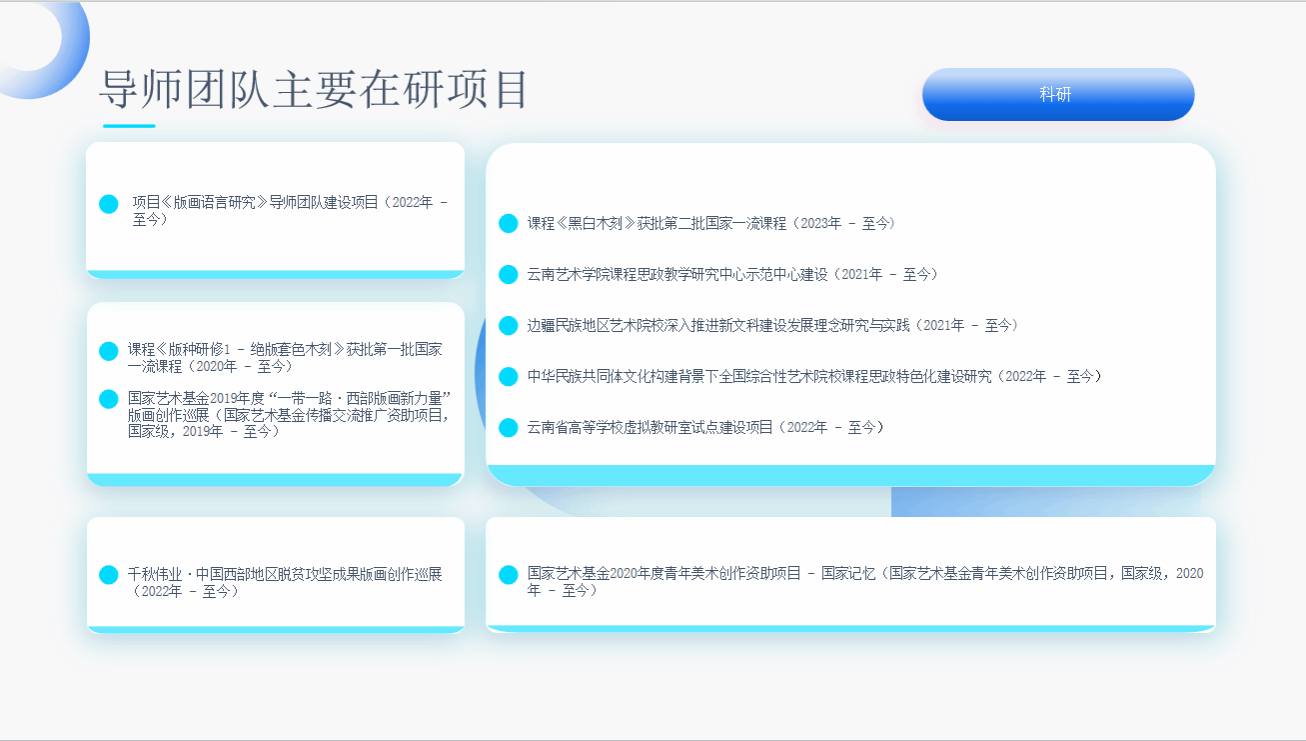This screenshot has width=1306, height=741.
Task: Click the 科研 button
Action: [x=1057, y=95]
